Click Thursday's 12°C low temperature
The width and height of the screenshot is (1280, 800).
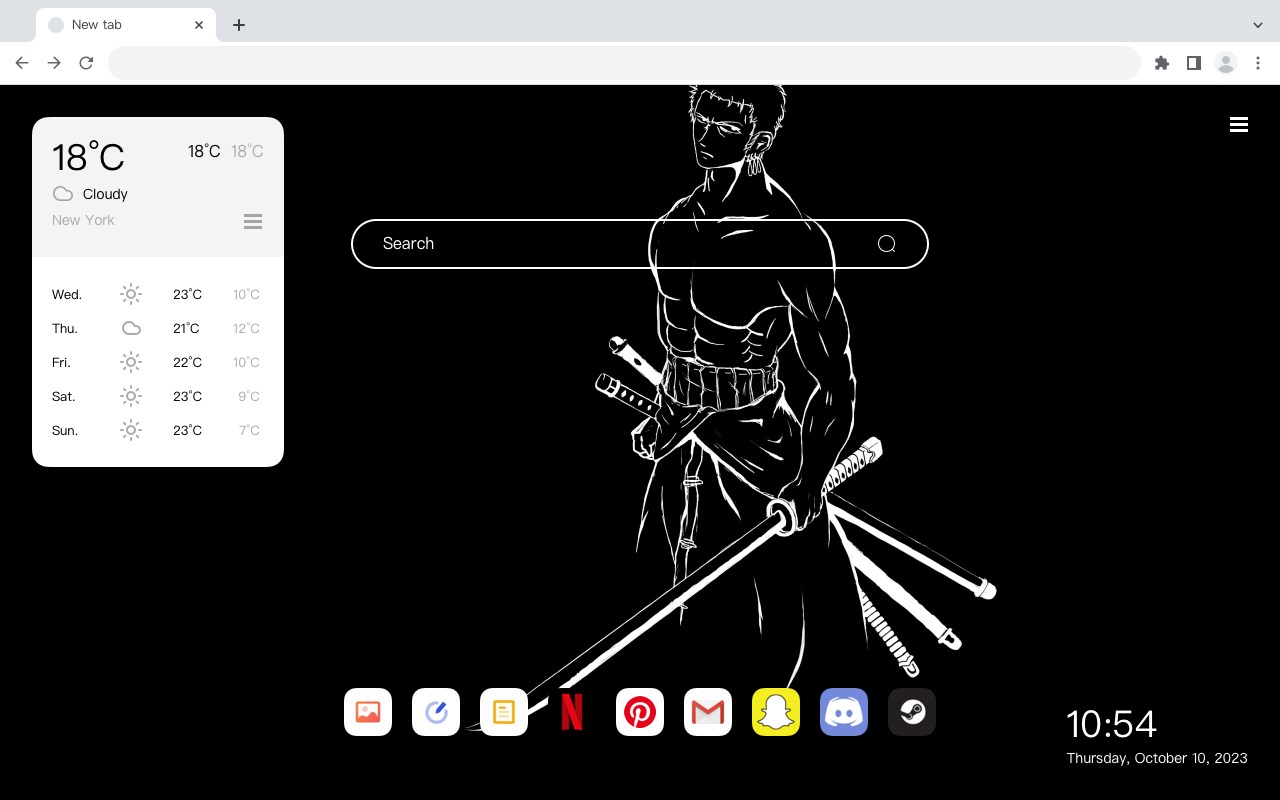coord(246,328)
